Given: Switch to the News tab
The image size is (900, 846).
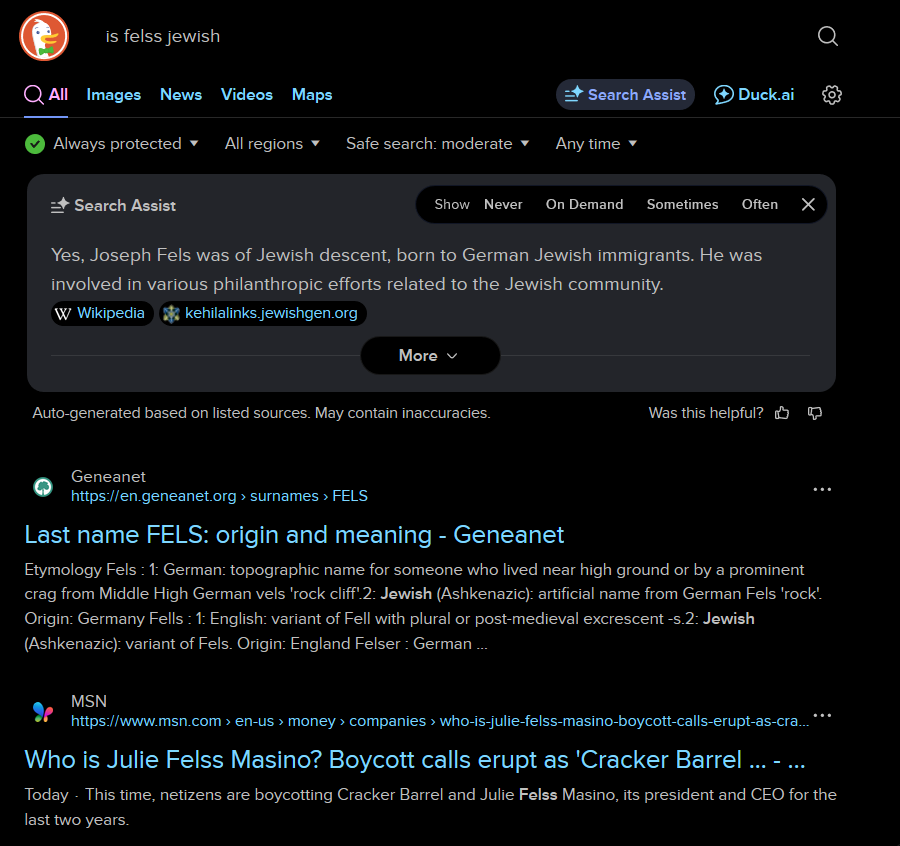Looking at the screenshot, I should [181, 95].
